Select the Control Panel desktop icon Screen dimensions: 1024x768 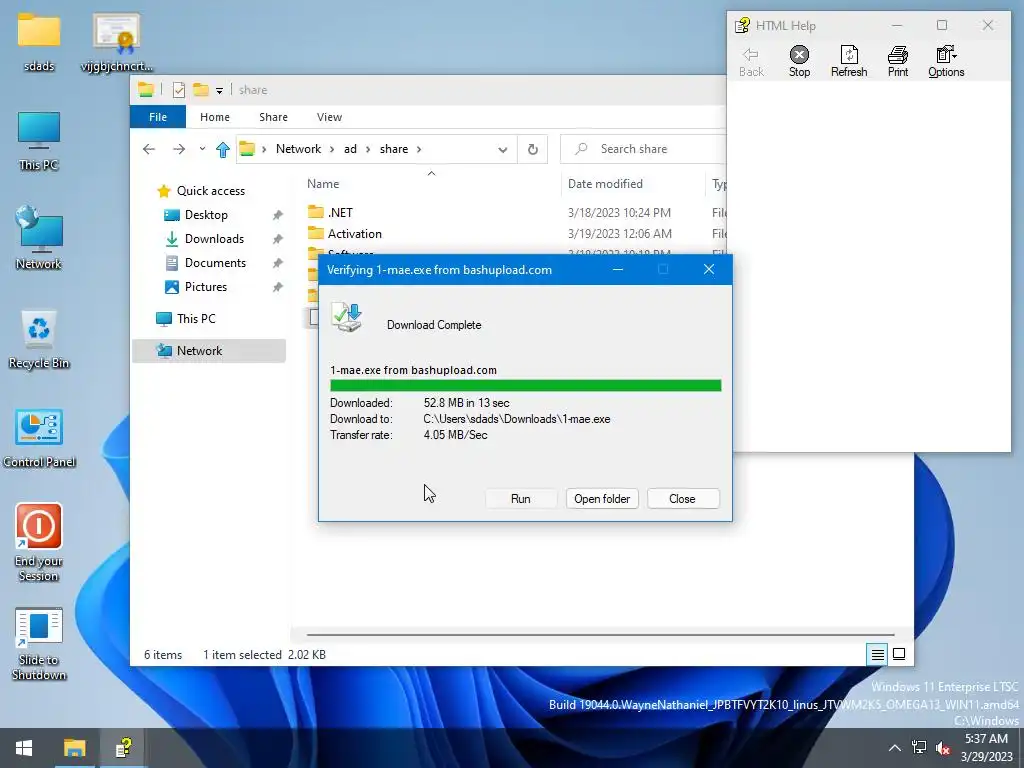pos(39,439)
